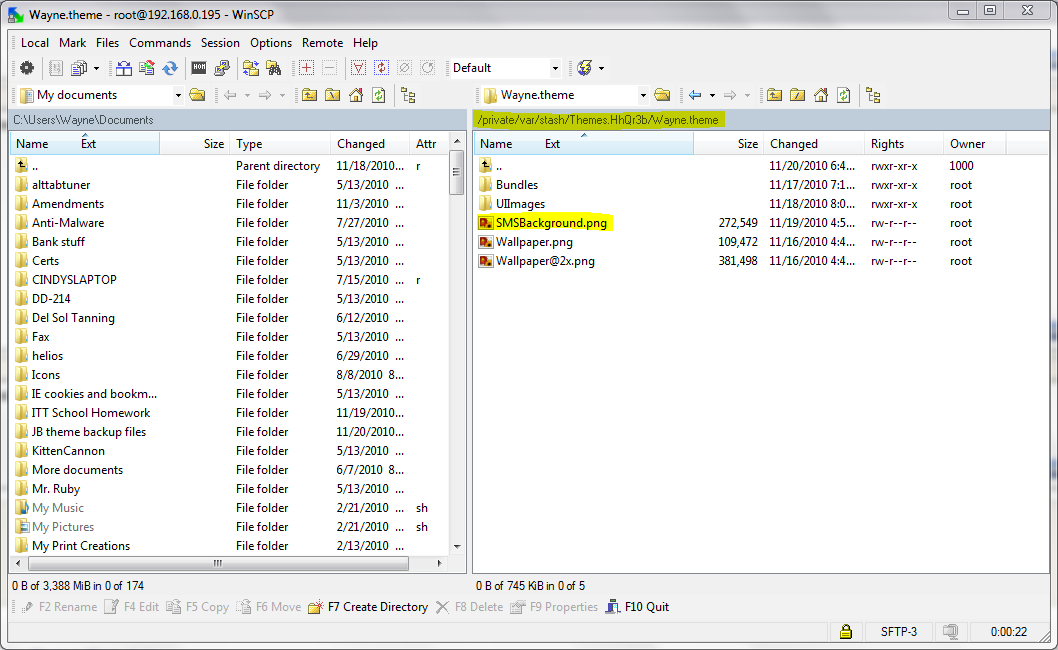This screenshot has width=1058, height=650.
Task: Click the remote path /private/var/stash/Themes.HhQr3b/Wayne.theme
Action: pyautogui.click(x=598, y=120)
